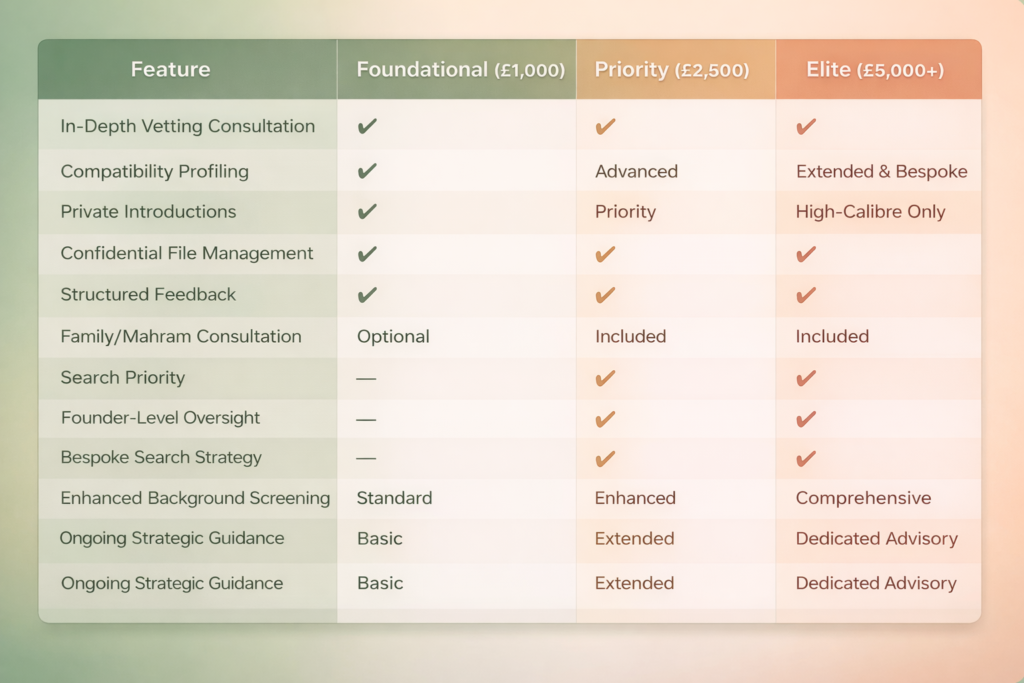Click the High-Calibre Only cell text
Image resolution: width=1024 pixels, height=683 pixels.
870,212
